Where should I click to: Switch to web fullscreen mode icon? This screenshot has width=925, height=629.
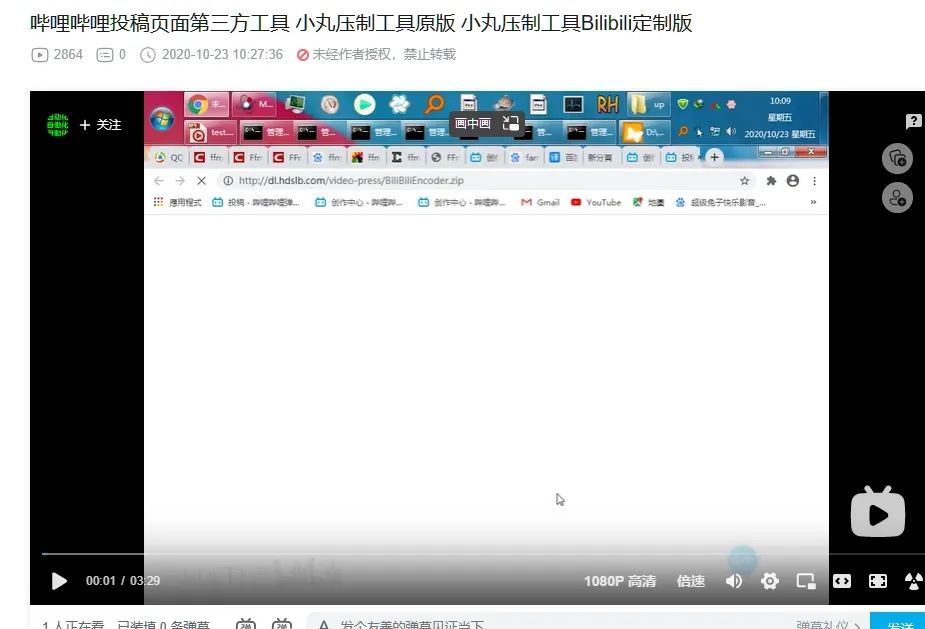842,581
